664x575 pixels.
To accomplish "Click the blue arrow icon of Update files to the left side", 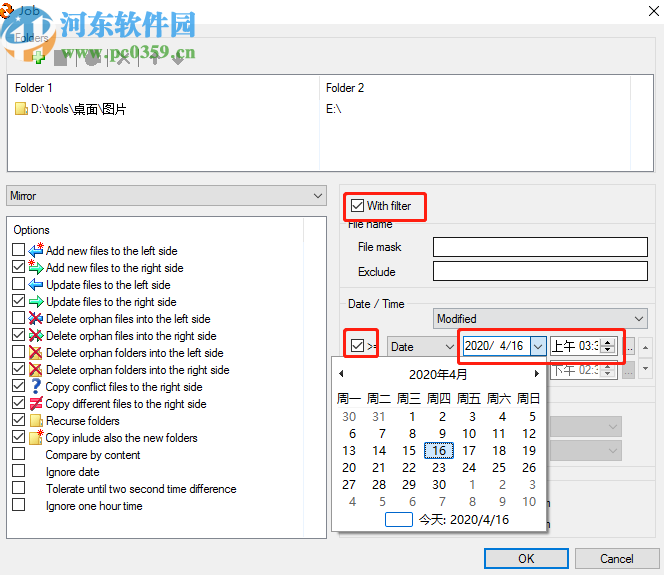I will [x=36, y=285].
